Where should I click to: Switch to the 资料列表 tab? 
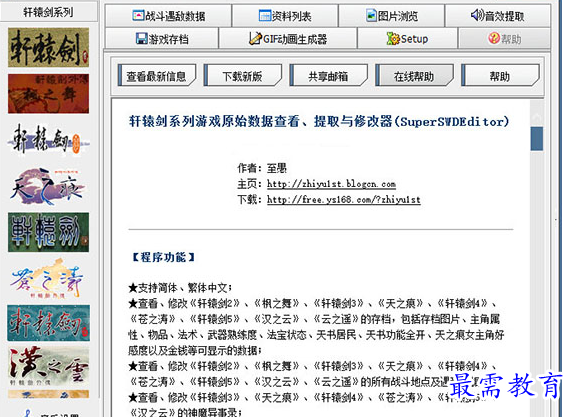click(285, 16)
